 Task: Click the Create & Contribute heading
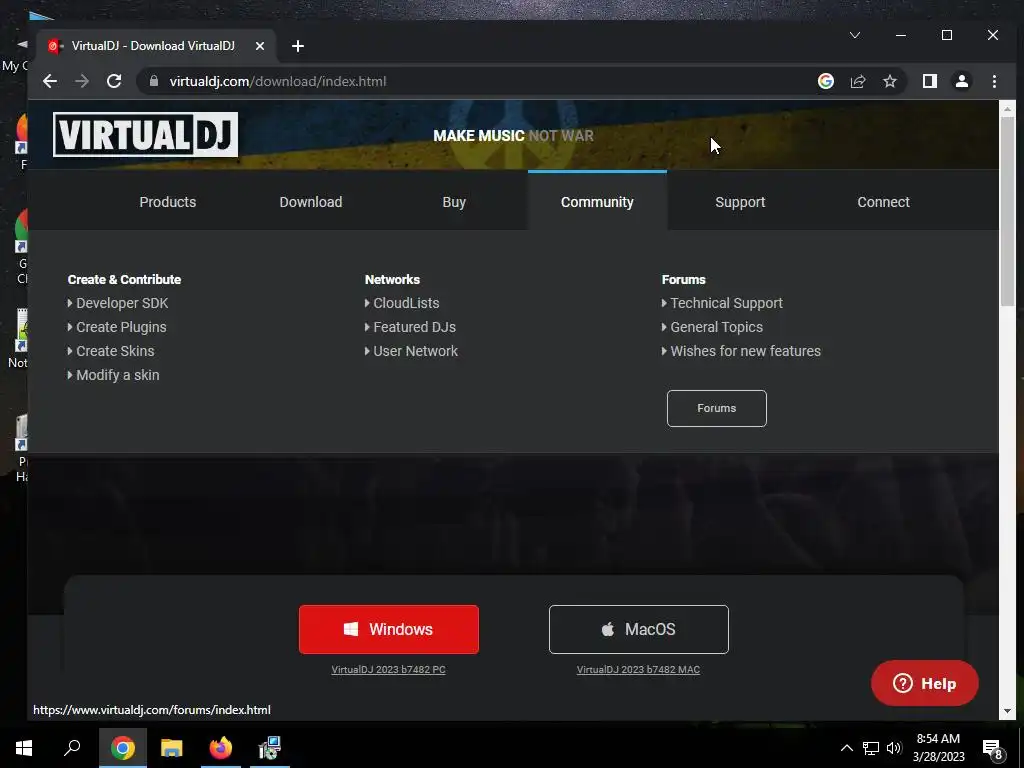(x=124, y=280)
